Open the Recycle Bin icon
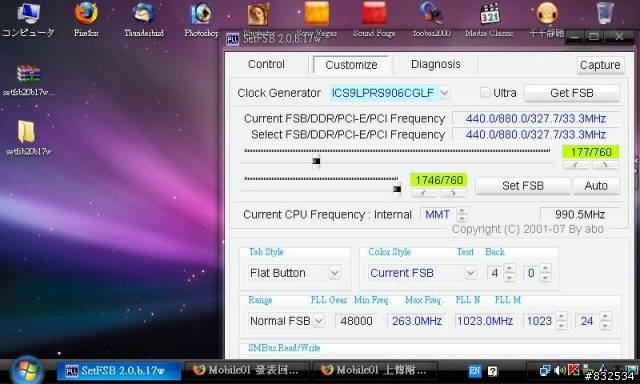Viewport: 640px width, 384px height. pos(604,13)
